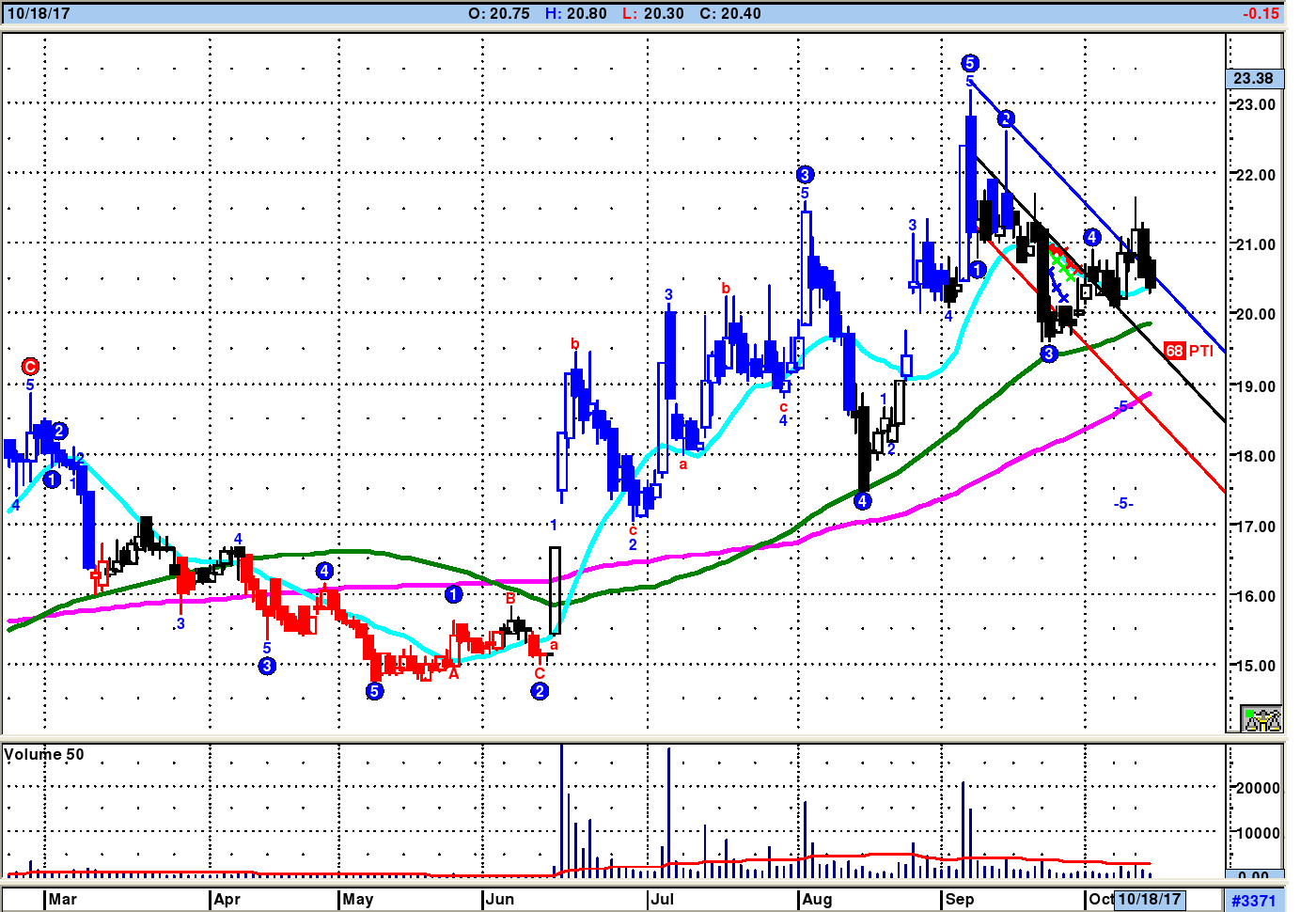Click the Jun label on the time axis
This screenshot has width=1316, height=912.
pos(500,899)
